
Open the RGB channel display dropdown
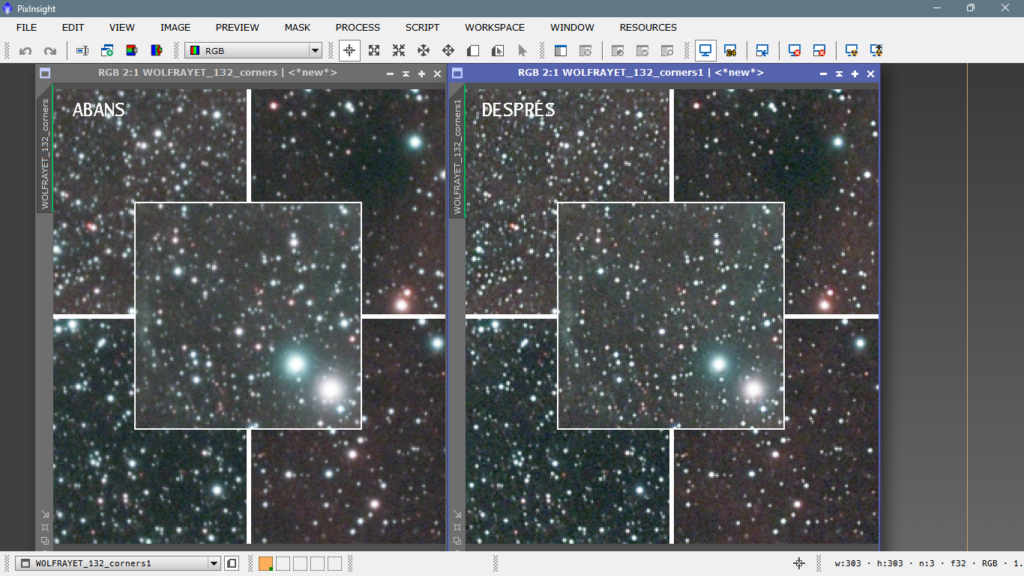(315, 50)
